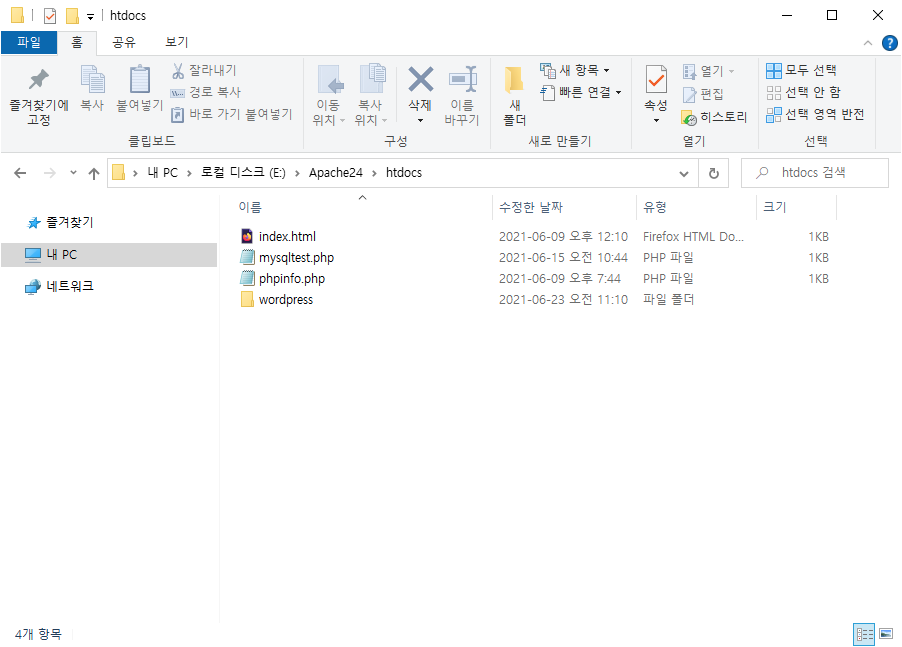
Task: Click the 붙여넣기 (Paste) clipboard icon
Action: 140,79
